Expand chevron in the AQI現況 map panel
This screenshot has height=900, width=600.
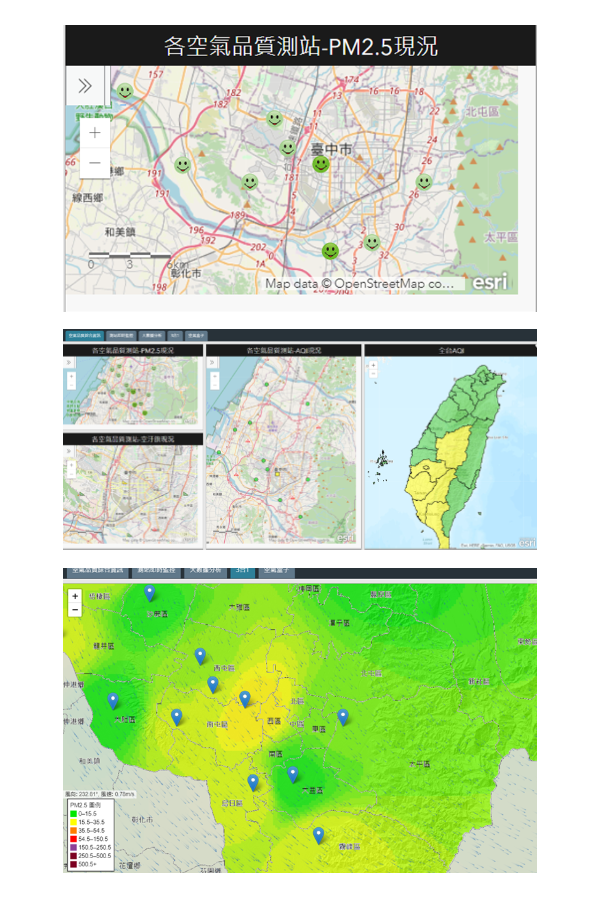(213, 362)
